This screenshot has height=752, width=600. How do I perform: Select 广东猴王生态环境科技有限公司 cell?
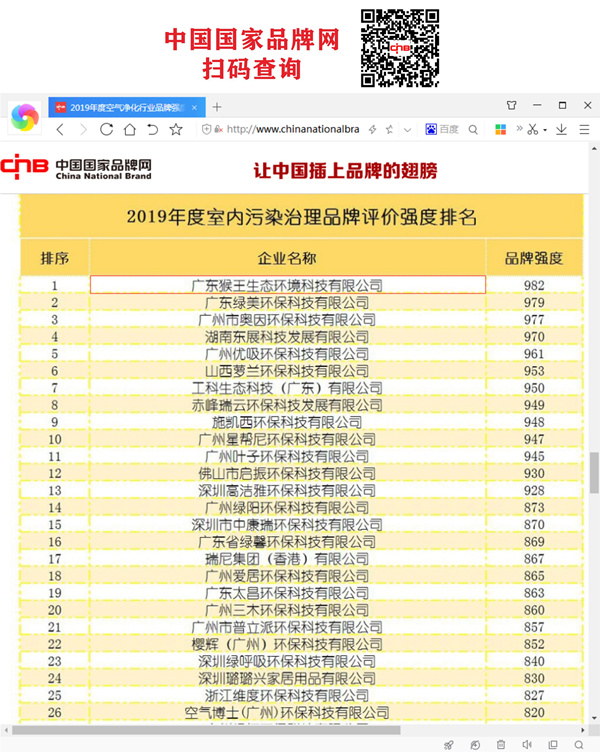coord(287,285)
